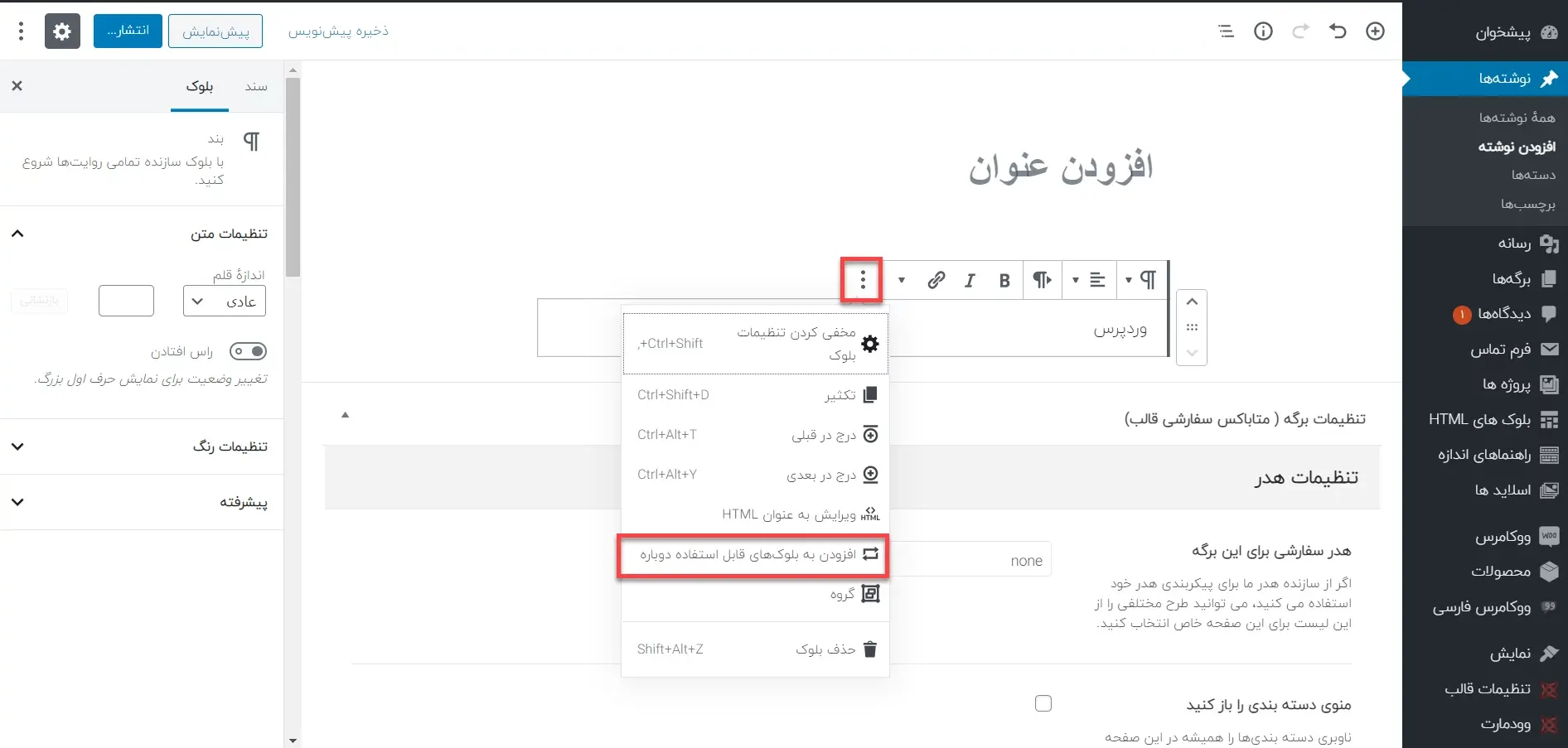Open settings gear in top bar
The image size is (1568, 748).
tap(62, 31)
